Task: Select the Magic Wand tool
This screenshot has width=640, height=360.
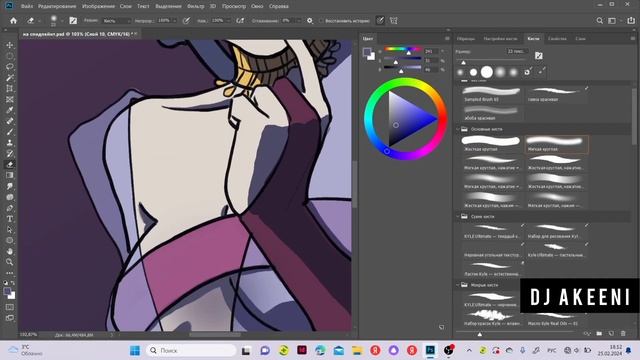Action: [x=10, y=78]
